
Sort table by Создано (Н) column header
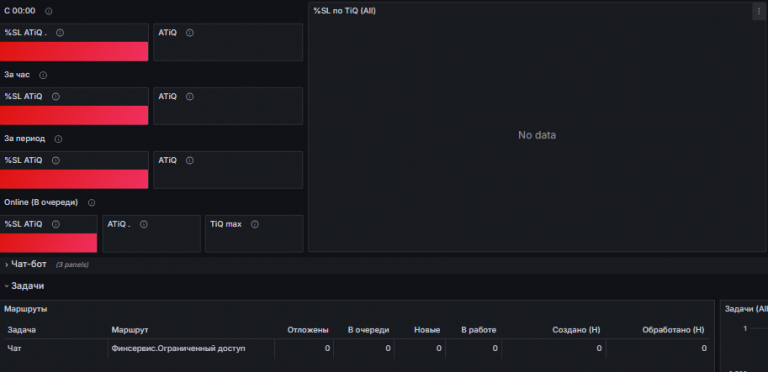(x=576, y=330)
